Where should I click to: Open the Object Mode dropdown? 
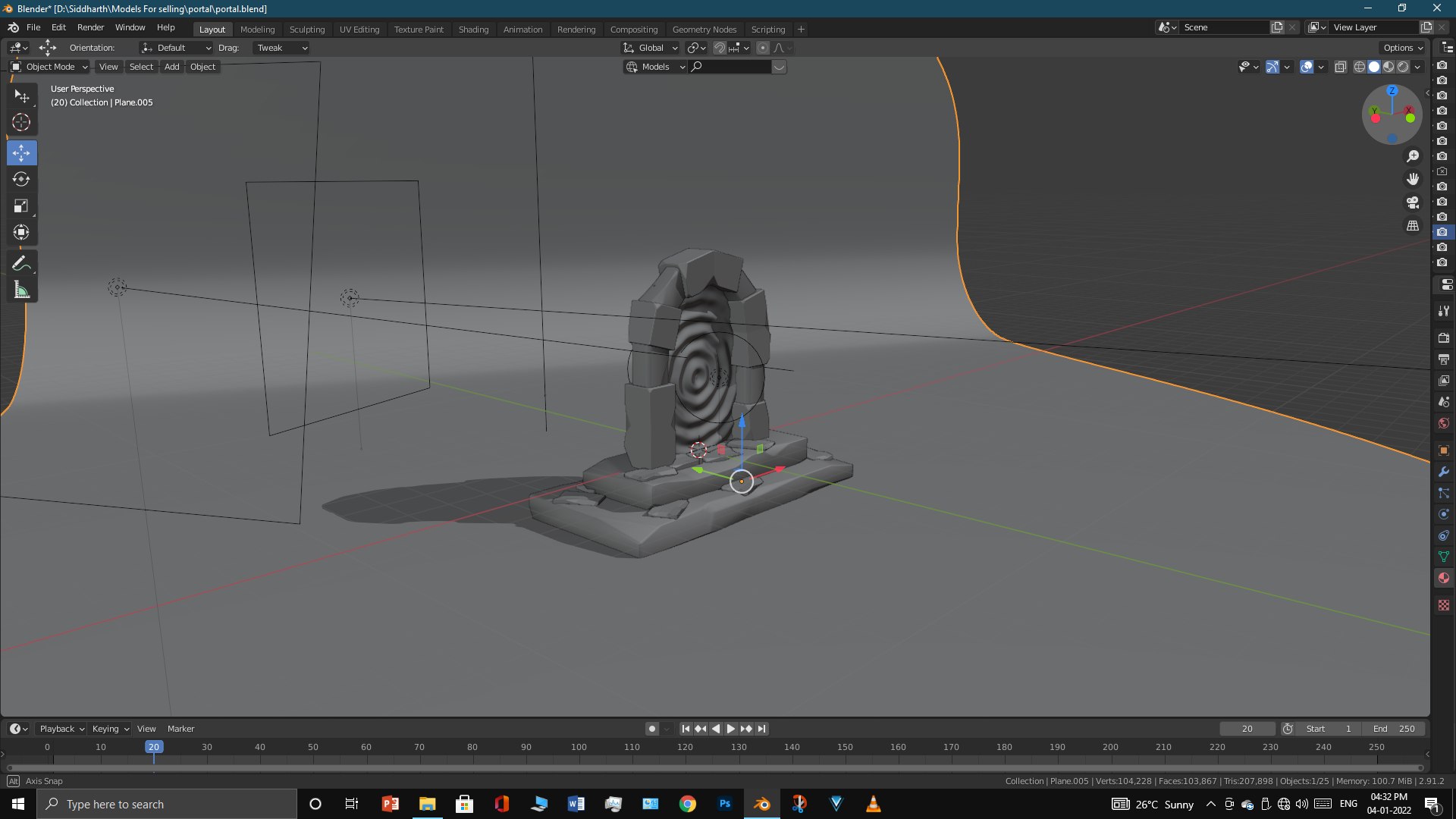click(x=50, y=67)
